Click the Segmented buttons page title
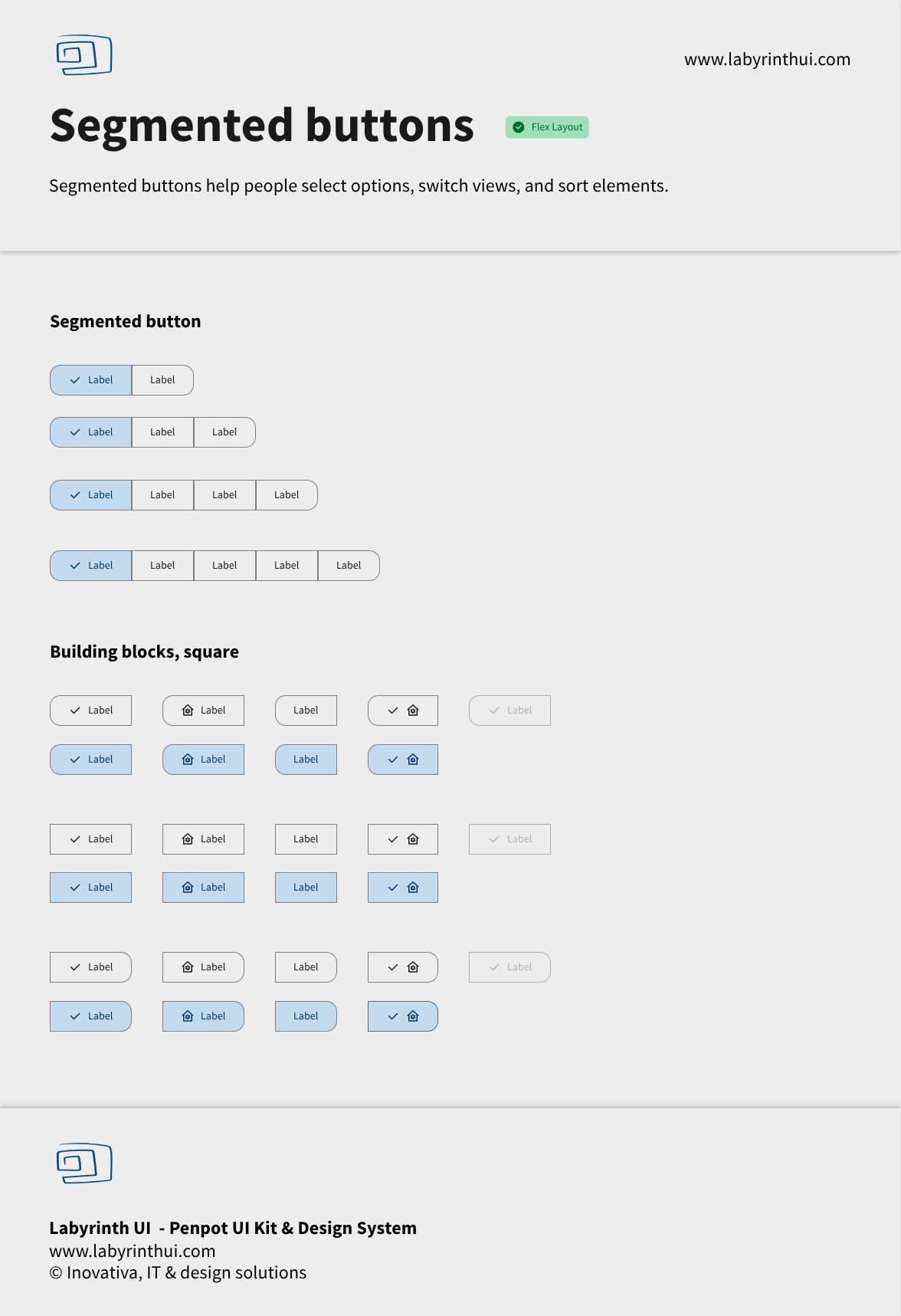901x1316 pixels. pyautogui.click(x=262, y=125)
